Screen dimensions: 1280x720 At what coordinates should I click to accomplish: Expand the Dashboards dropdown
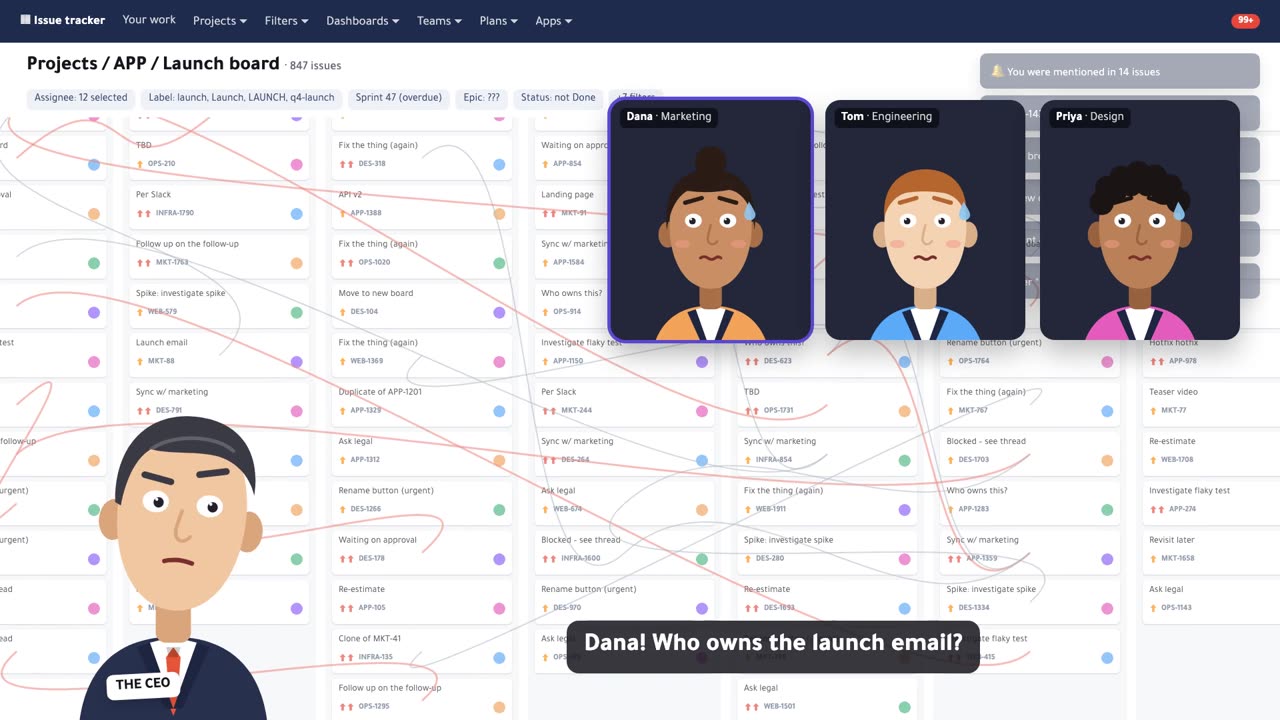pyautogui.click(x=362, y=20)
